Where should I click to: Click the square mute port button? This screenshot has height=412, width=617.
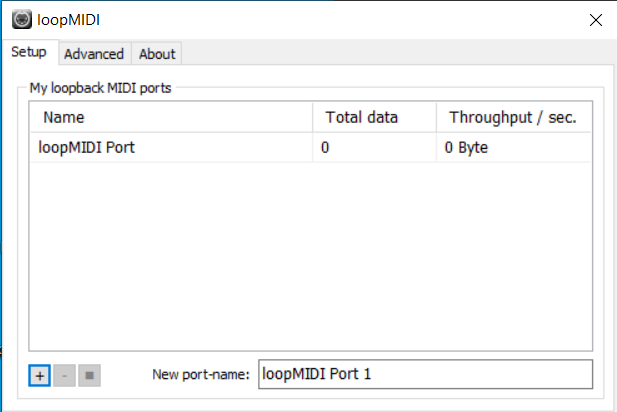tap(89, 375)
